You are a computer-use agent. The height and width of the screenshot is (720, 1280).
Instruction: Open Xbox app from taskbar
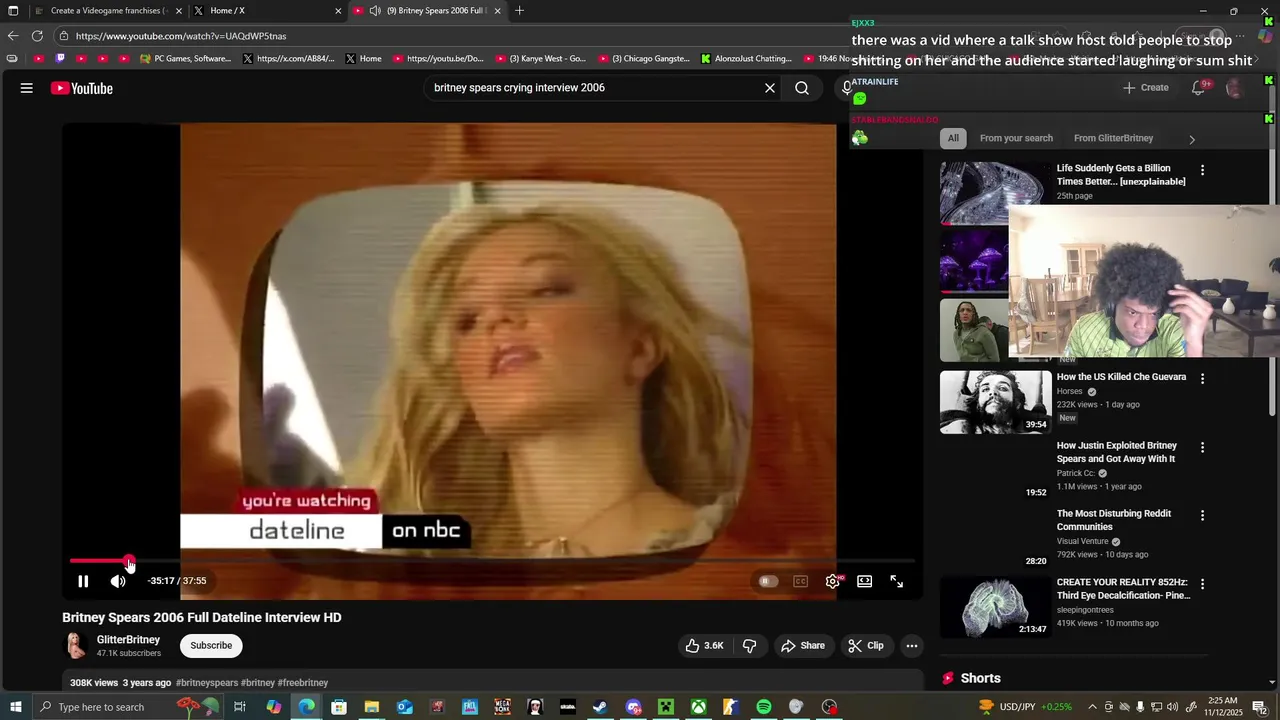point(698,707)
